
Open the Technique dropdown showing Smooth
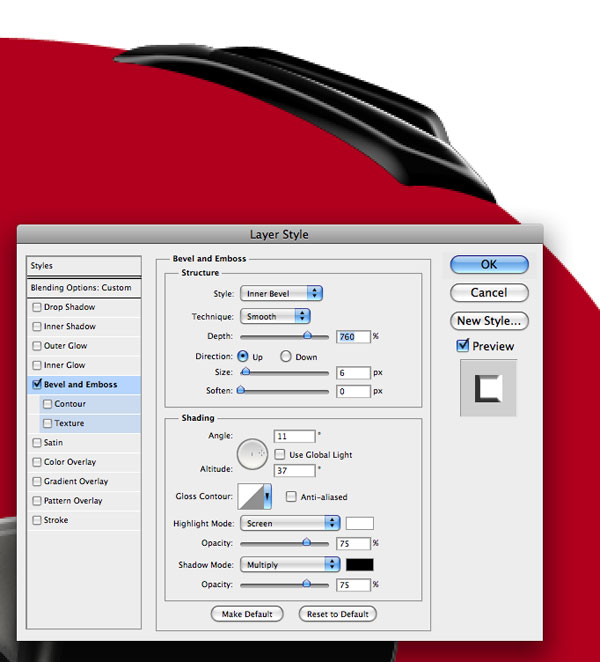(x=275, y=317)
